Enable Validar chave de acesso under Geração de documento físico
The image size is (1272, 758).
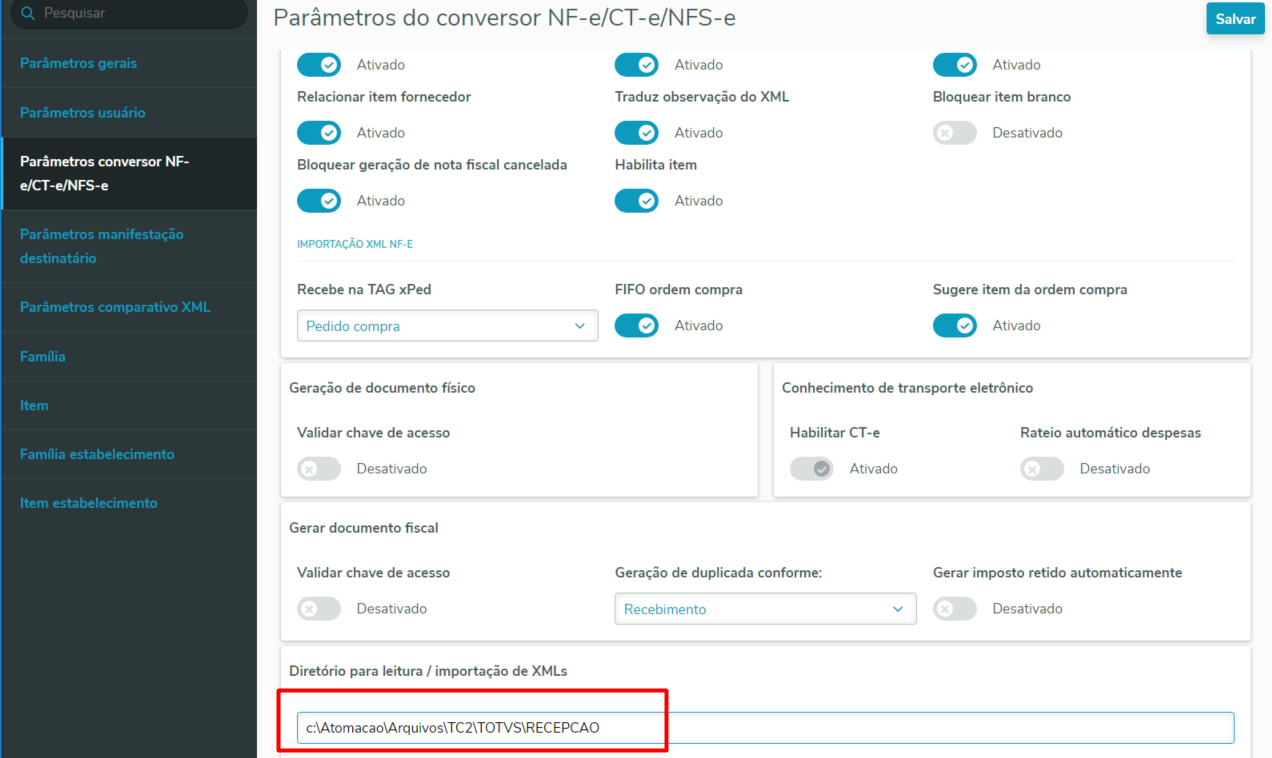point(319,468)
